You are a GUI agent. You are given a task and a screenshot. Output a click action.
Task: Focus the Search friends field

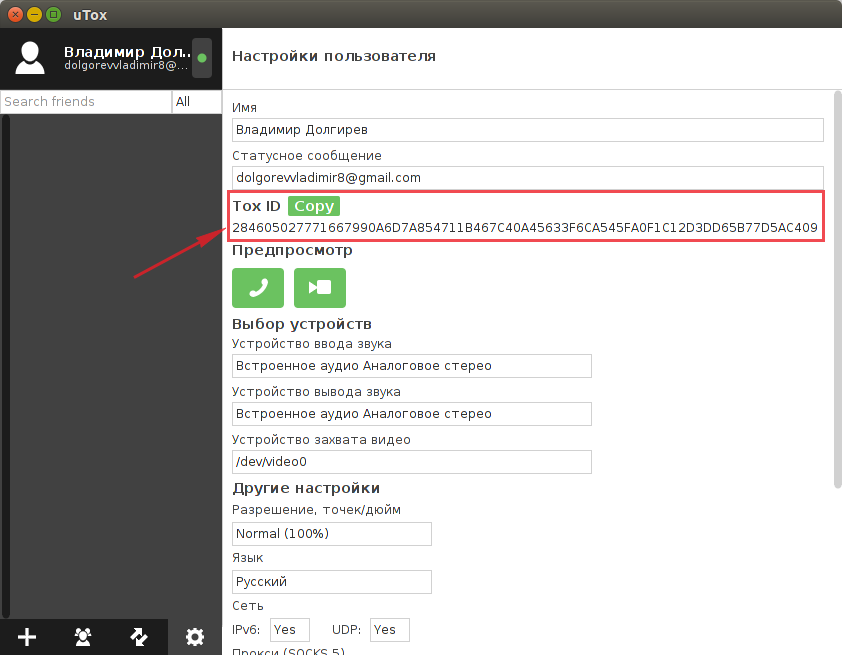point(86,101)
